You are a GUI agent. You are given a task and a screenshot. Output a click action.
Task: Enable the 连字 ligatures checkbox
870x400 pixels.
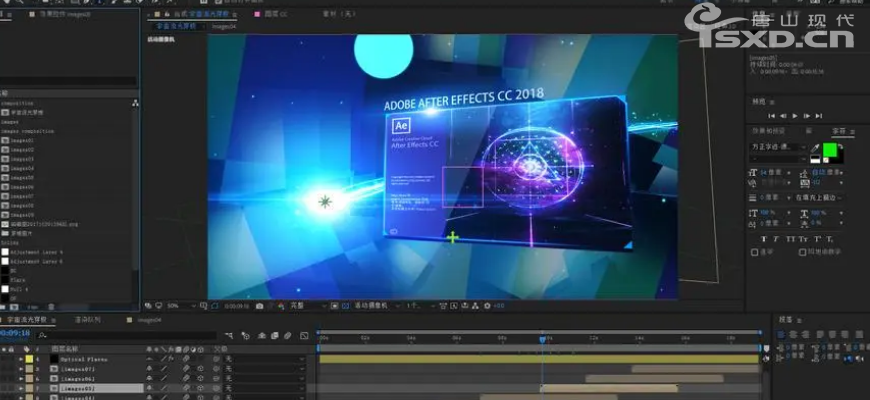click(755, 252)
